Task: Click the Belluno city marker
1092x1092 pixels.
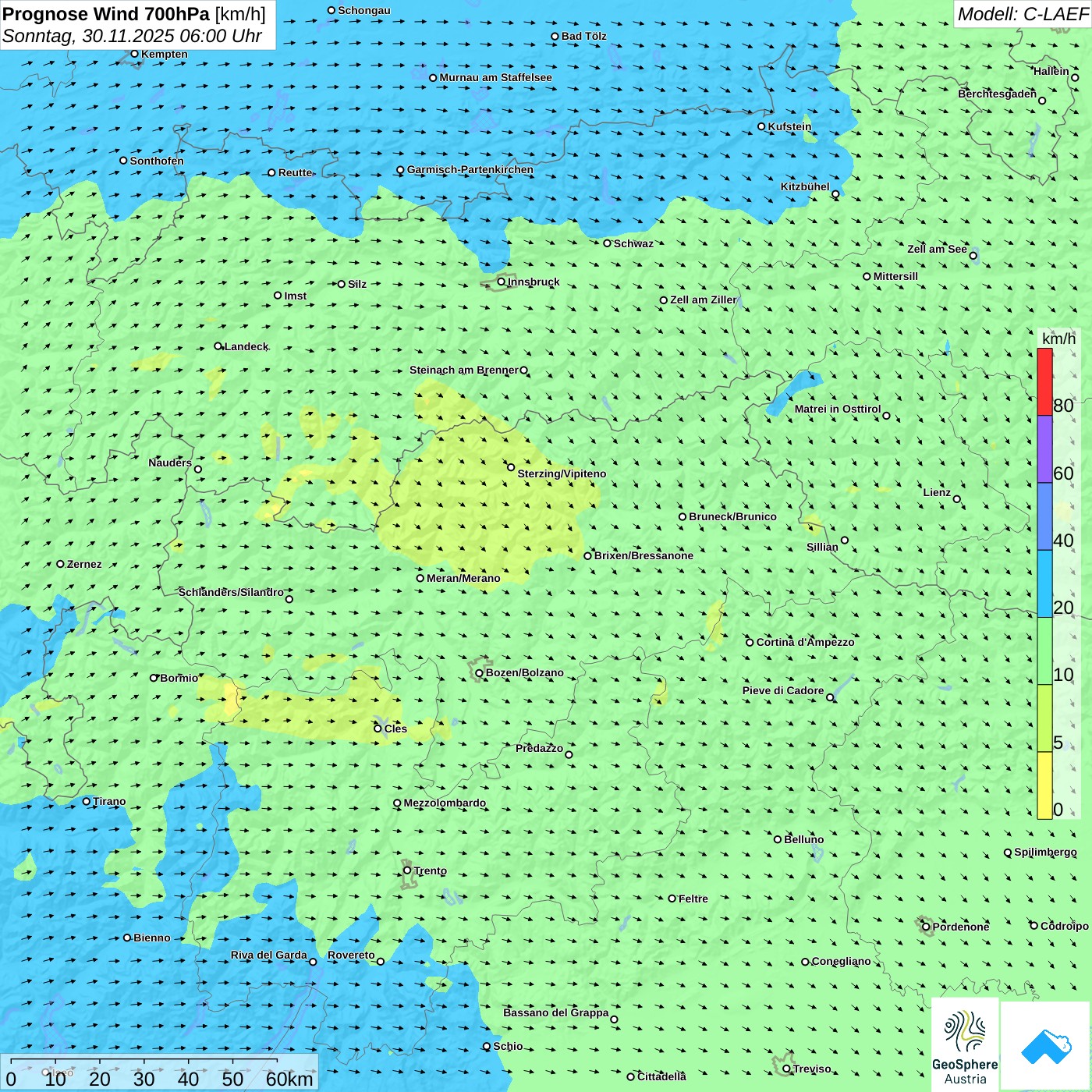Action: [x=778, y=839]
